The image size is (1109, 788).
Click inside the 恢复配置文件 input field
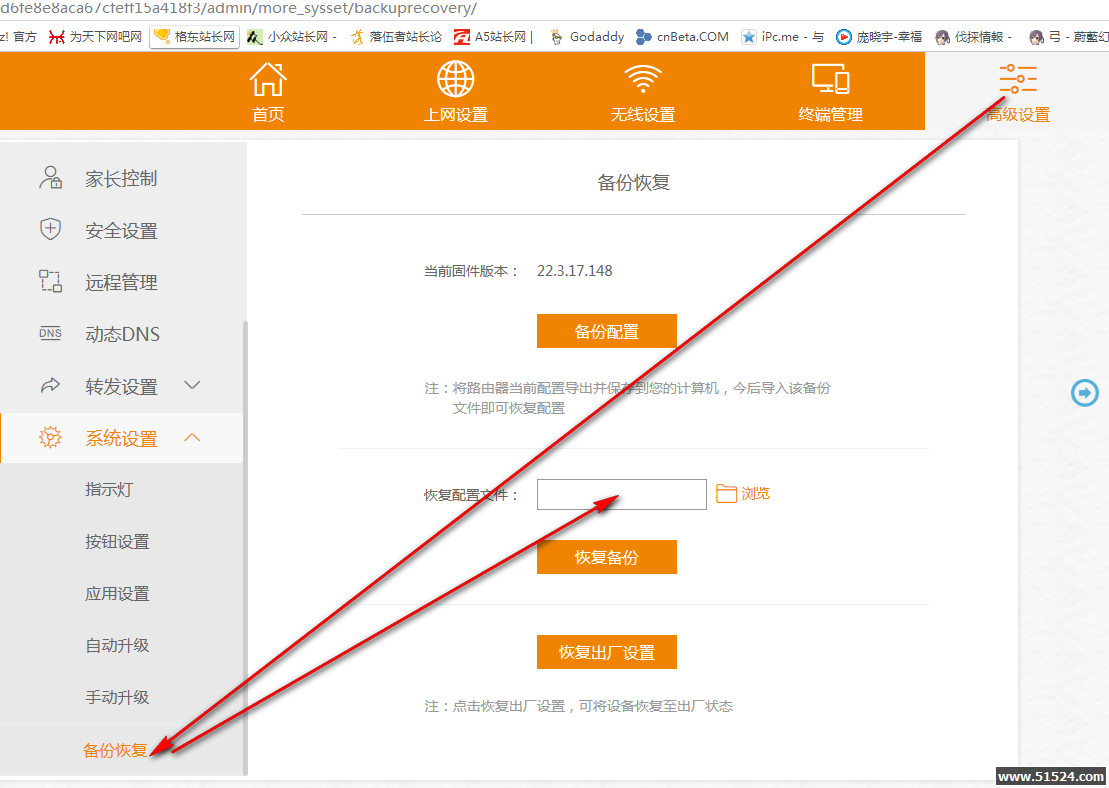click(621, 493)
